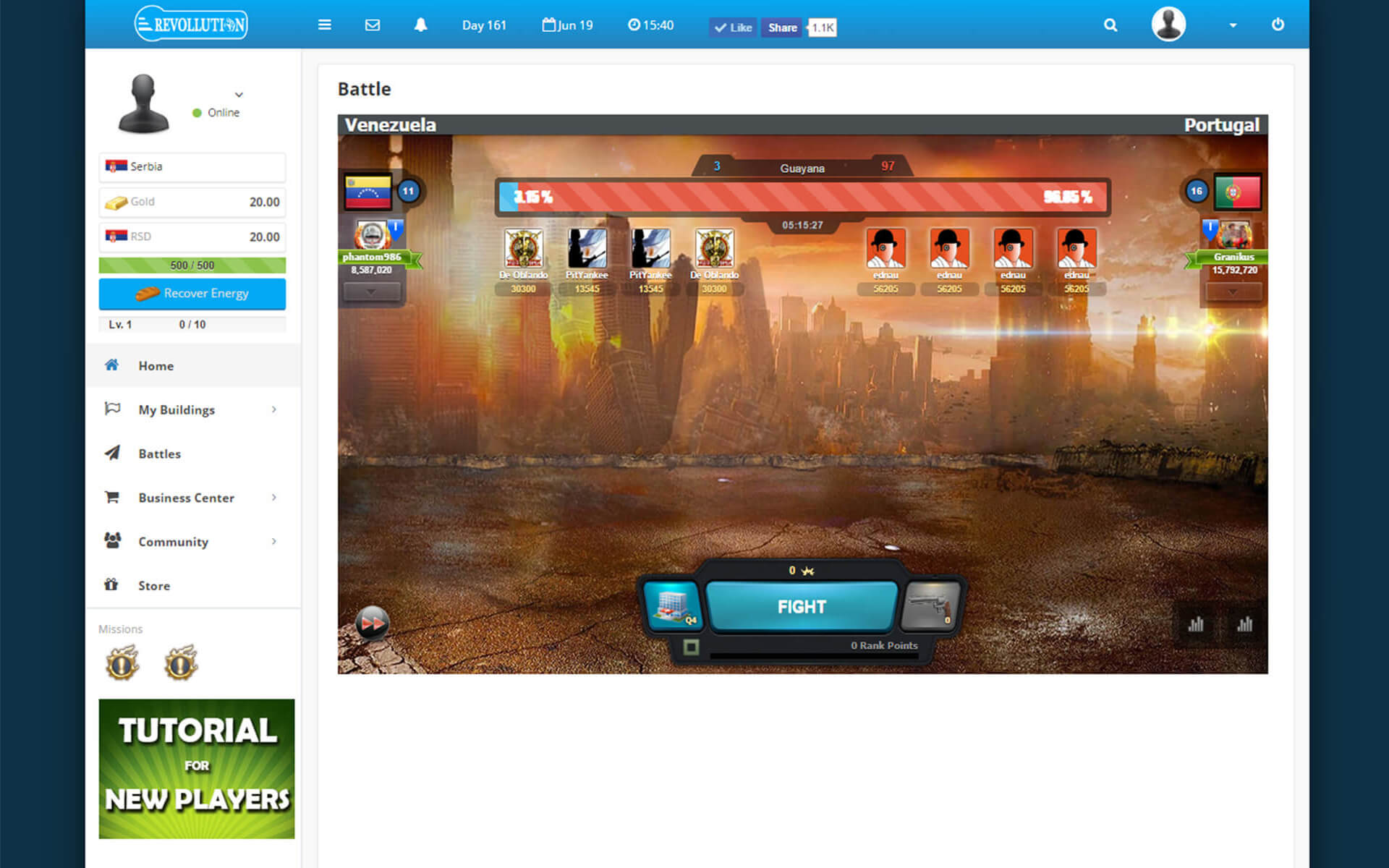
Task: Click the power logout icon
Action: click(1278, 25)
